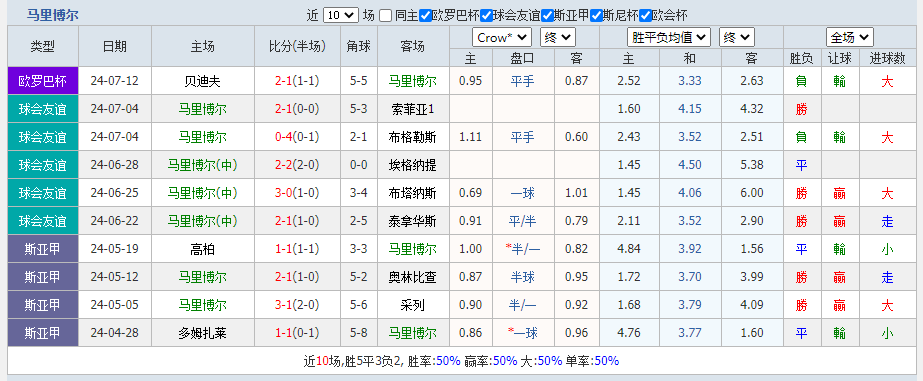The width and height of the screenshot is (923, 381).
Task: Click the 主场 column header
Action: (x=202, y=47)
